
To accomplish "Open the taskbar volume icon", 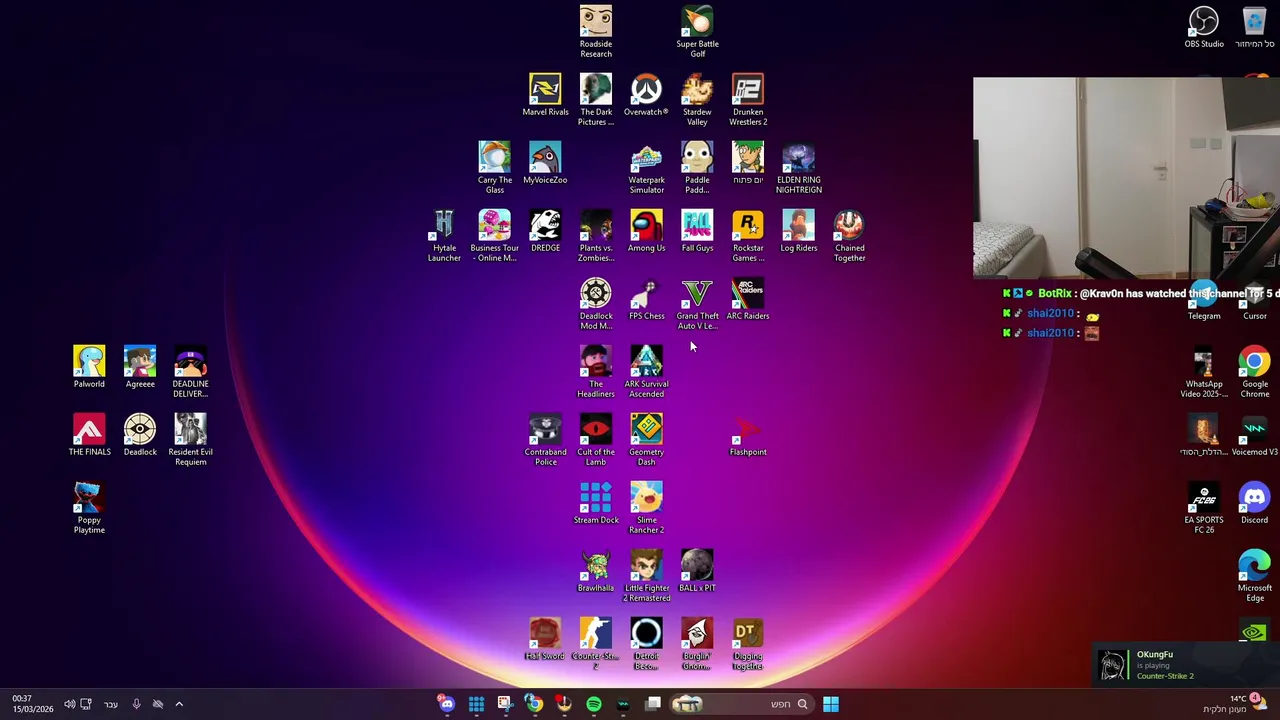I will pos(69,704).
